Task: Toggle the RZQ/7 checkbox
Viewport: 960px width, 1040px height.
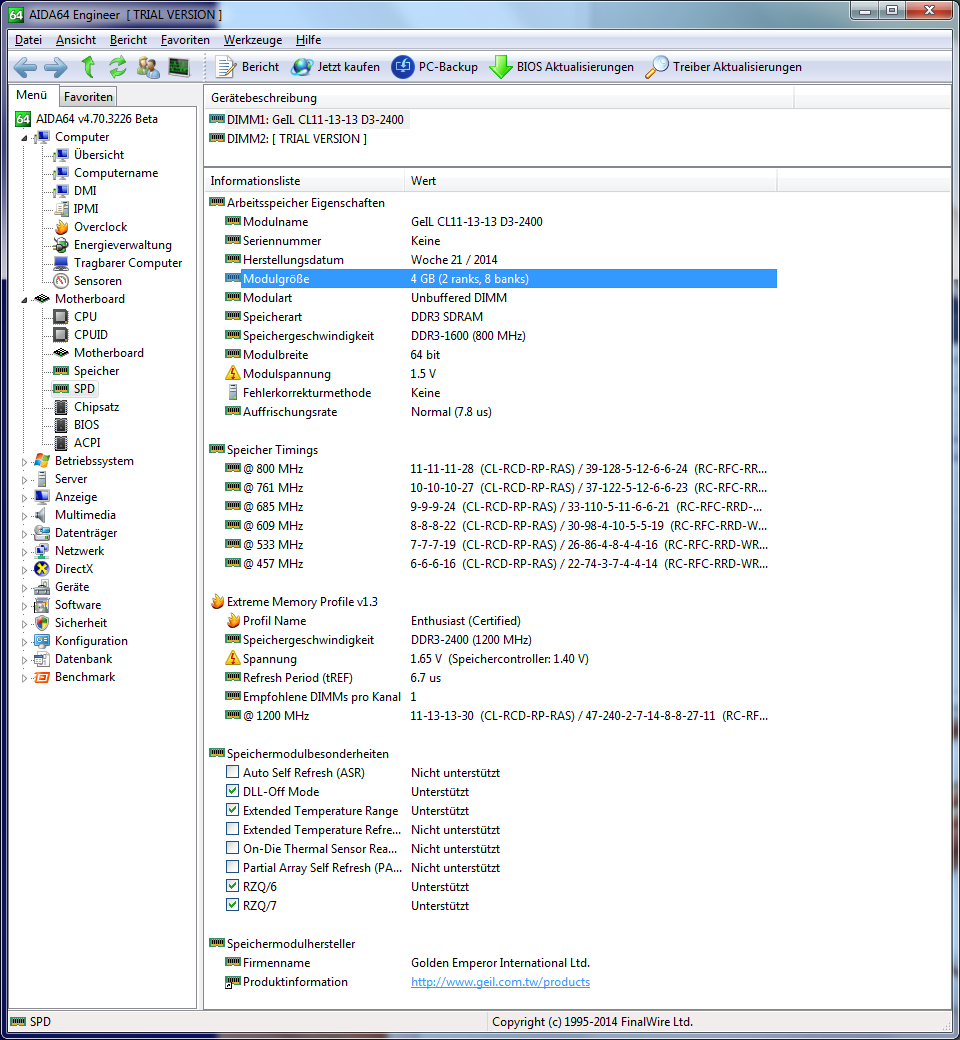Action: coord(232,904)
